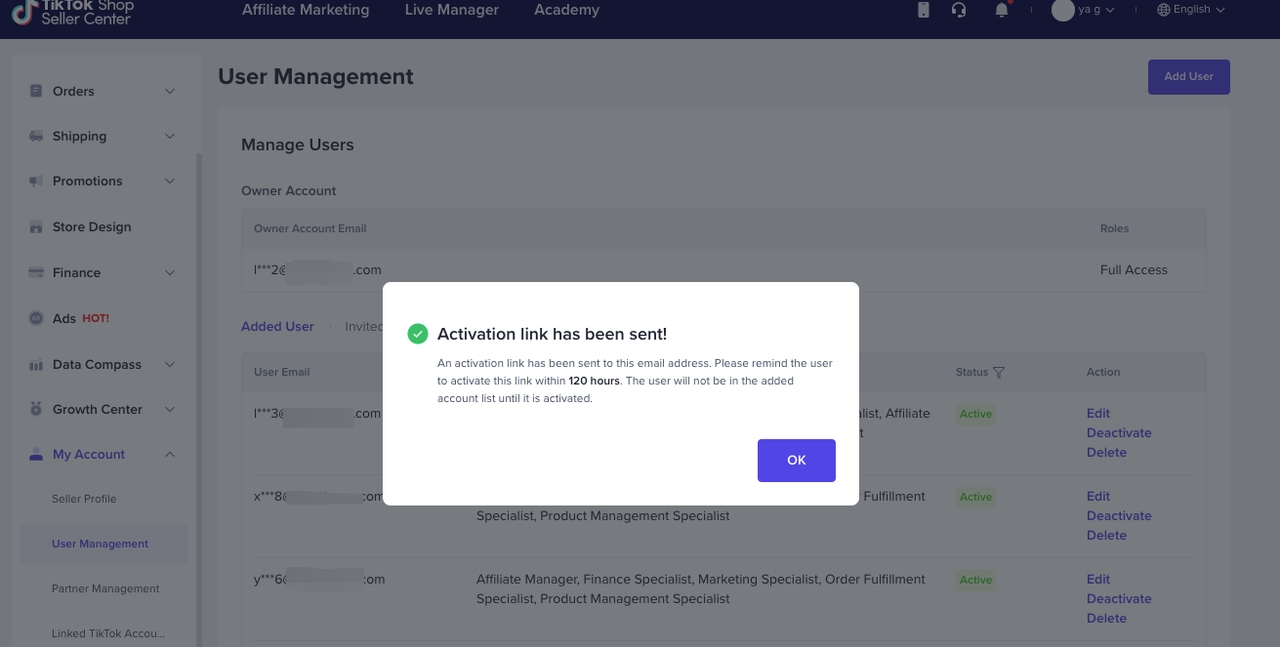Click the Add User button
This screenshot has height=647, width=1280.
click(1188, 77)
